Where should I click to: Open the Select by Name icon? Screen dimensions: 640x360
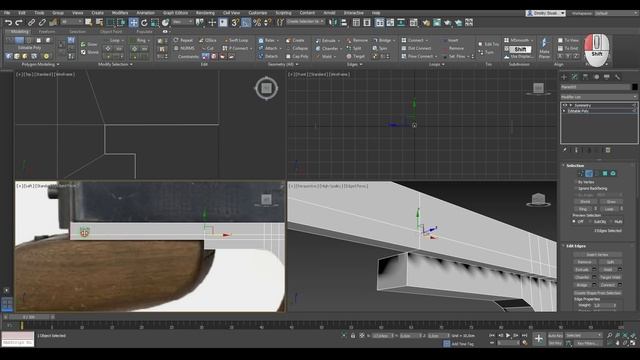pyautogui.click(x=99, y=22)
